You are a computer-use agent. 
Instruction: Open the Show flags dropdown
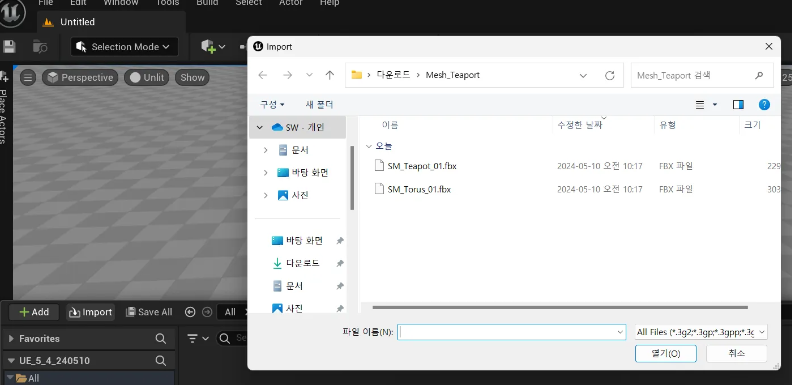pyautogui.click(x=192, y=77)
